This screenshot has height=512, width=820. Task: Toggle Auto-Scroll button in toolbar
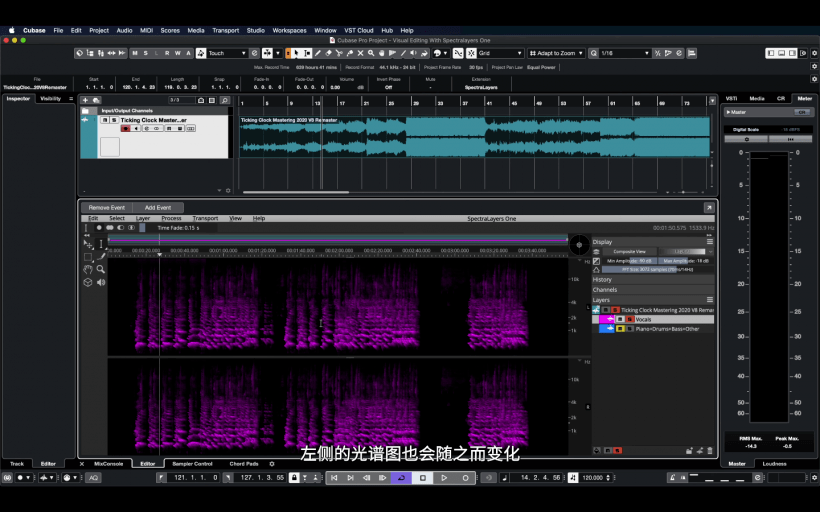pos(267,53)
